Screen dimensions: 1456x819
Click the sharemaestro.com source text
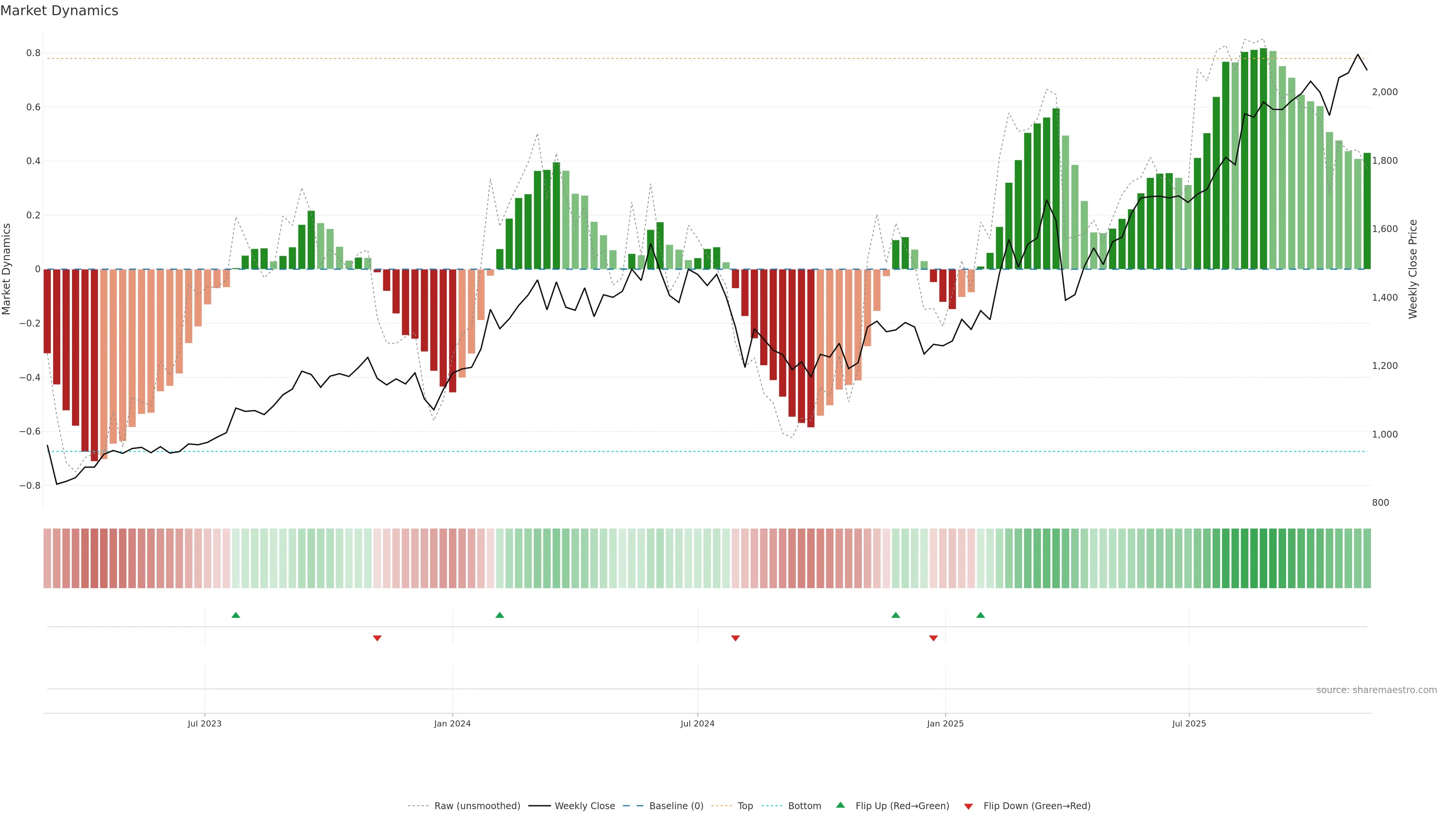pos(1376,690)
